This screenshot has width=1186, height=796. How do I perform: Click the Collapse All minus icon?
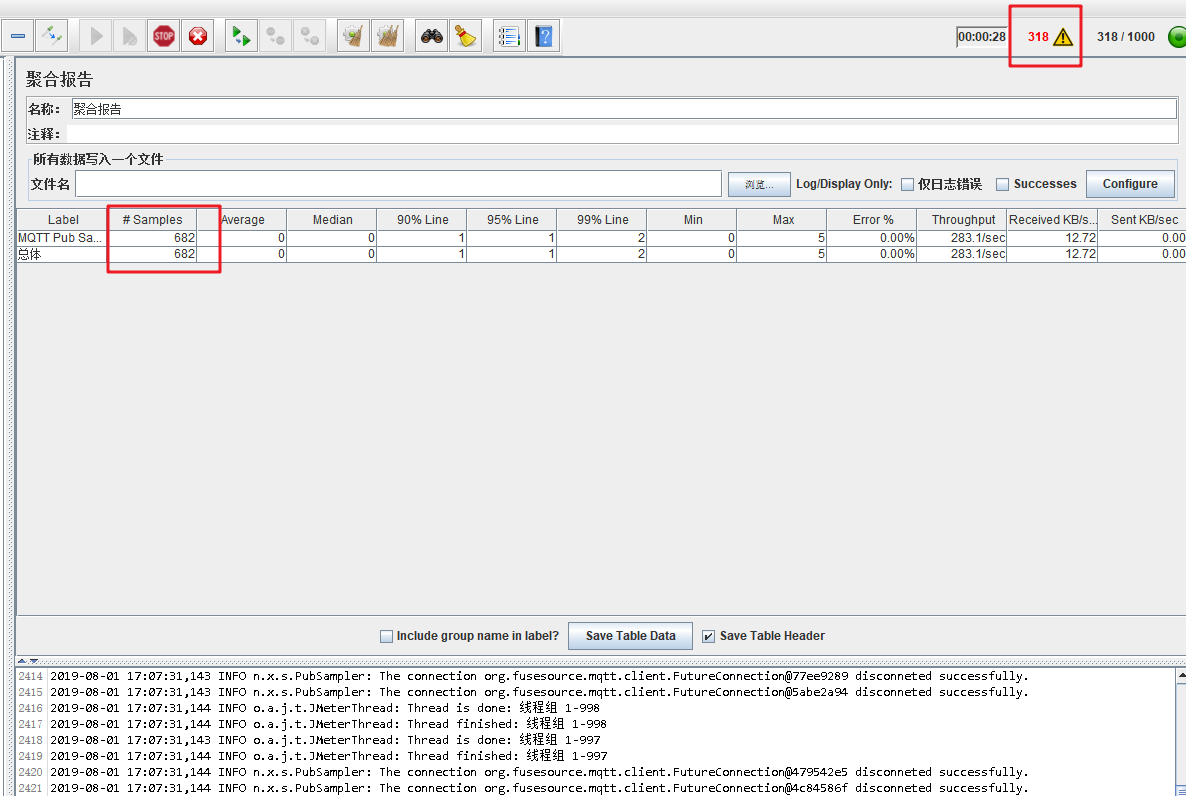(x=17, y=36)
